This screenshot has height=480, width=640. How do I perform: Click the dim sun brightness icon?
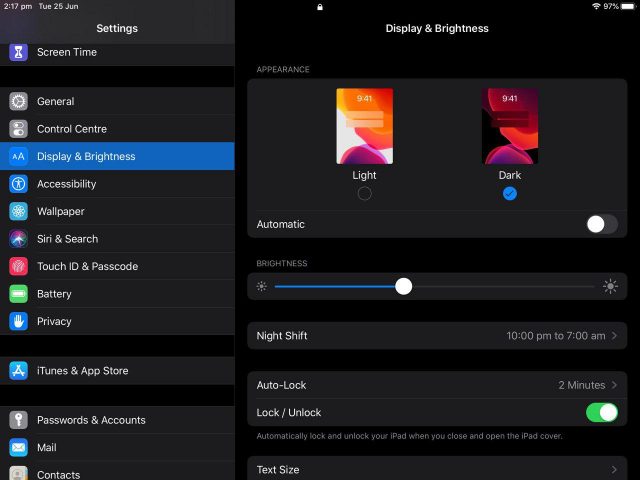[x=262, y=287]
